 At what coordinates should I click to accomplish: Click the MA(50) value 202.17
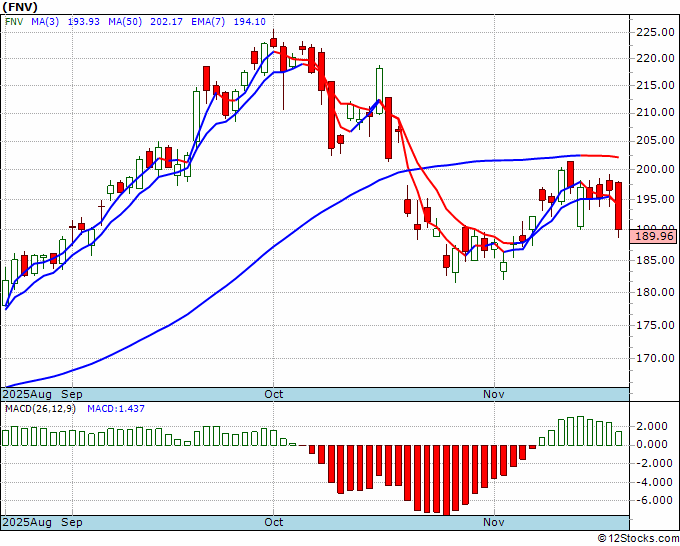[x=166, y=22]
